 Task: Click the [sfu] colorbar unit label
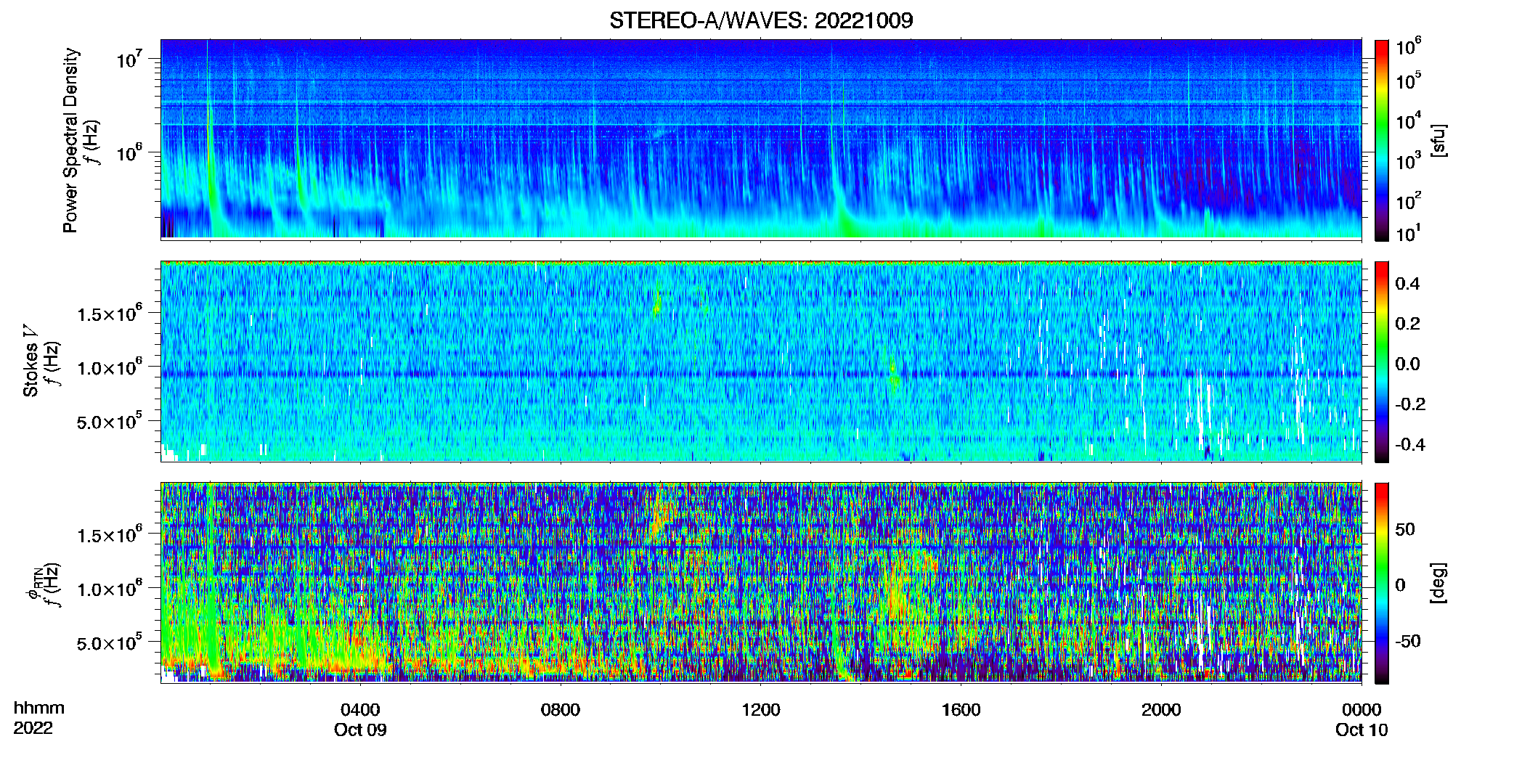1438,140
